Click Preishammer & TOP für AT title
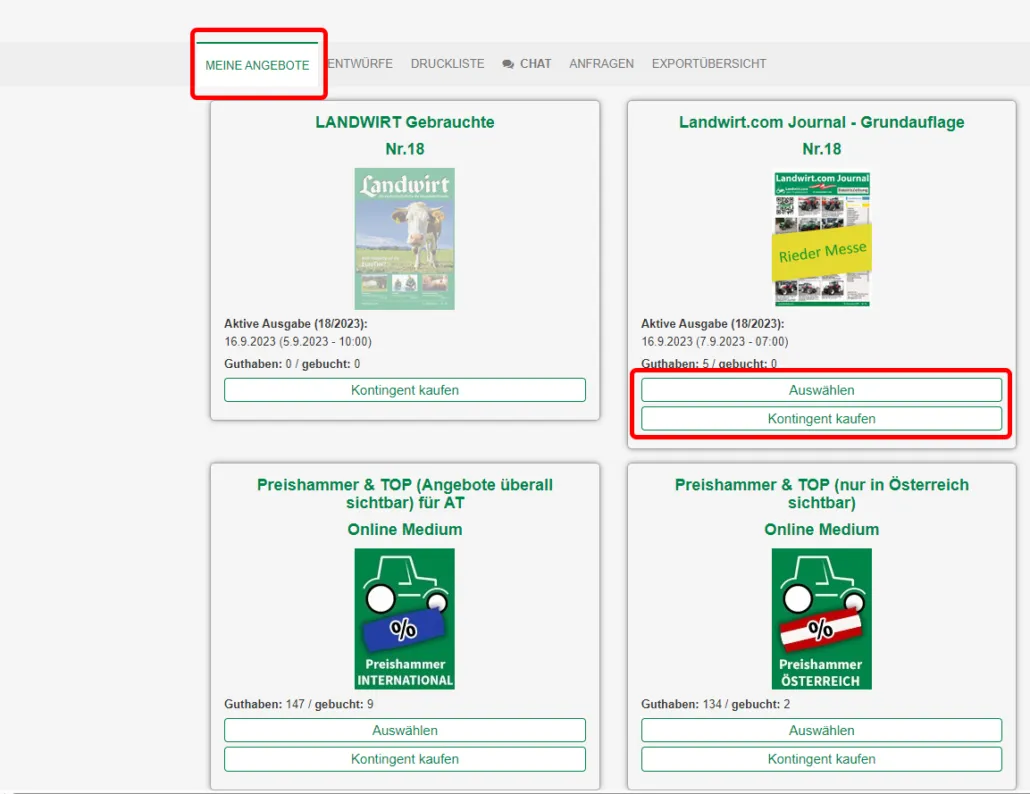This screenshot has width=1030, height=794. click(405, 494)
